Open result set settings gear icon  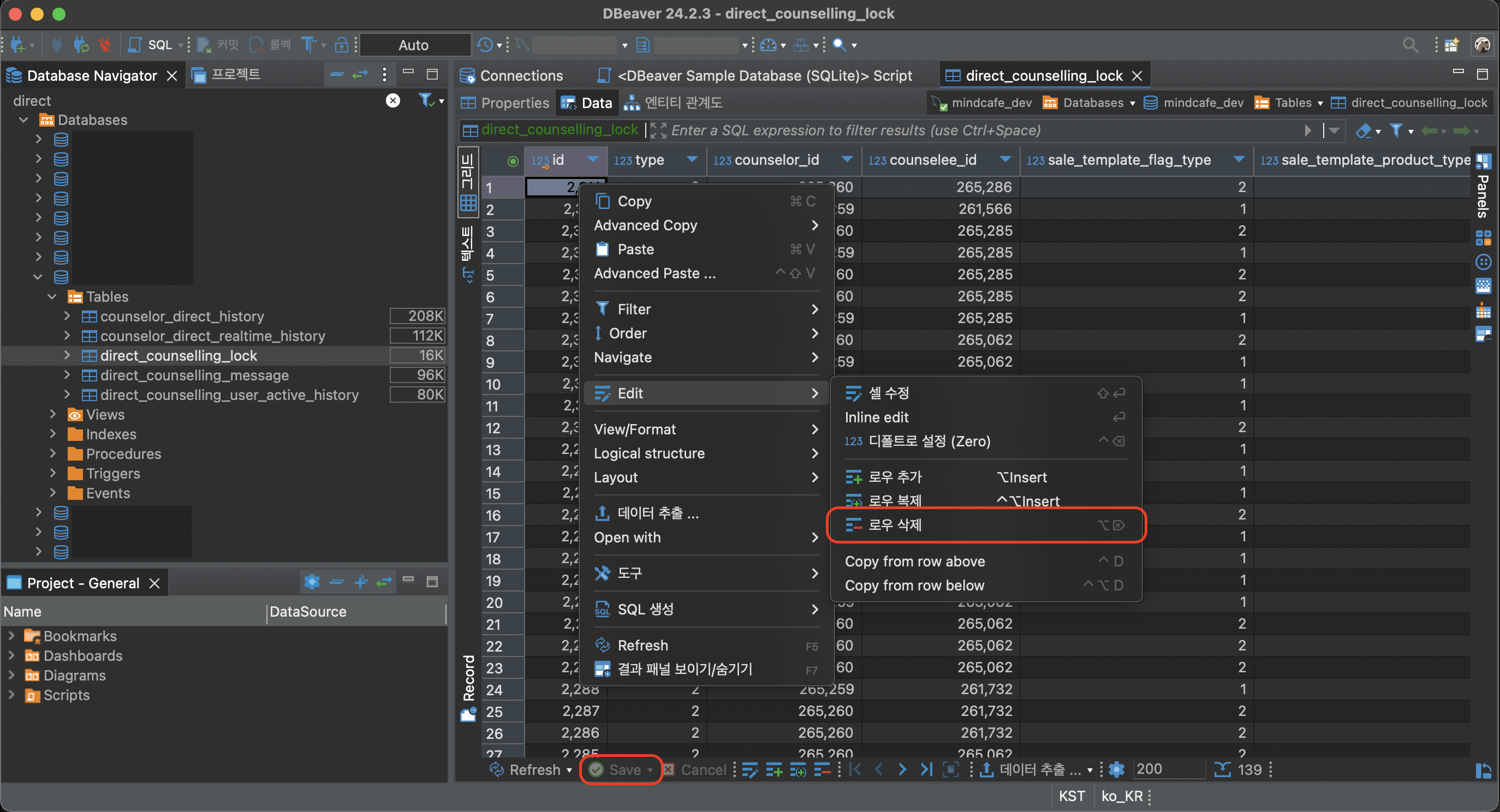tap(1116, 769)
